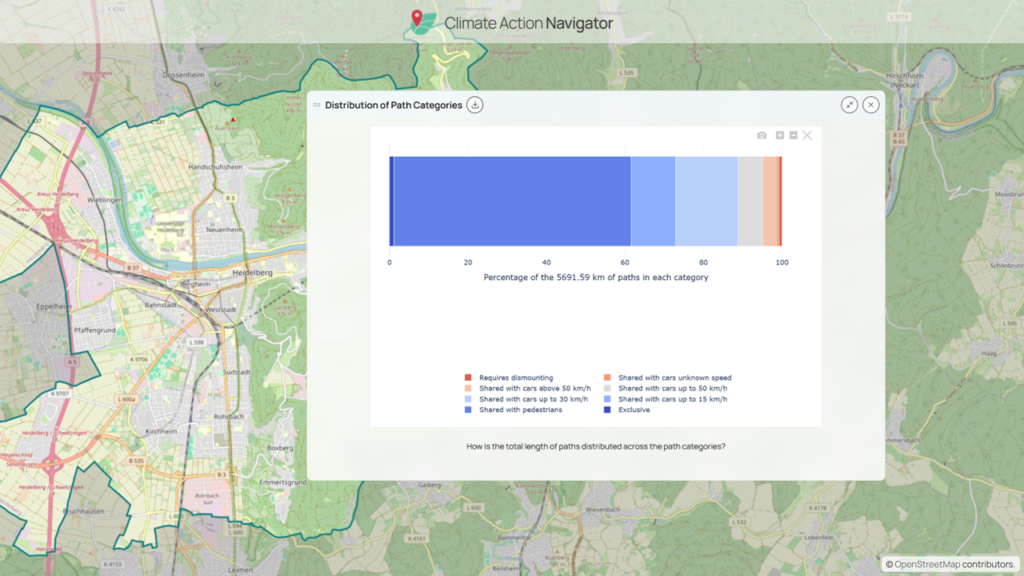The height and width of the screenshot is (576, 1024).
Task: Click the download icon beside Distribution of Path Categories
Action: tap(475, 104)
